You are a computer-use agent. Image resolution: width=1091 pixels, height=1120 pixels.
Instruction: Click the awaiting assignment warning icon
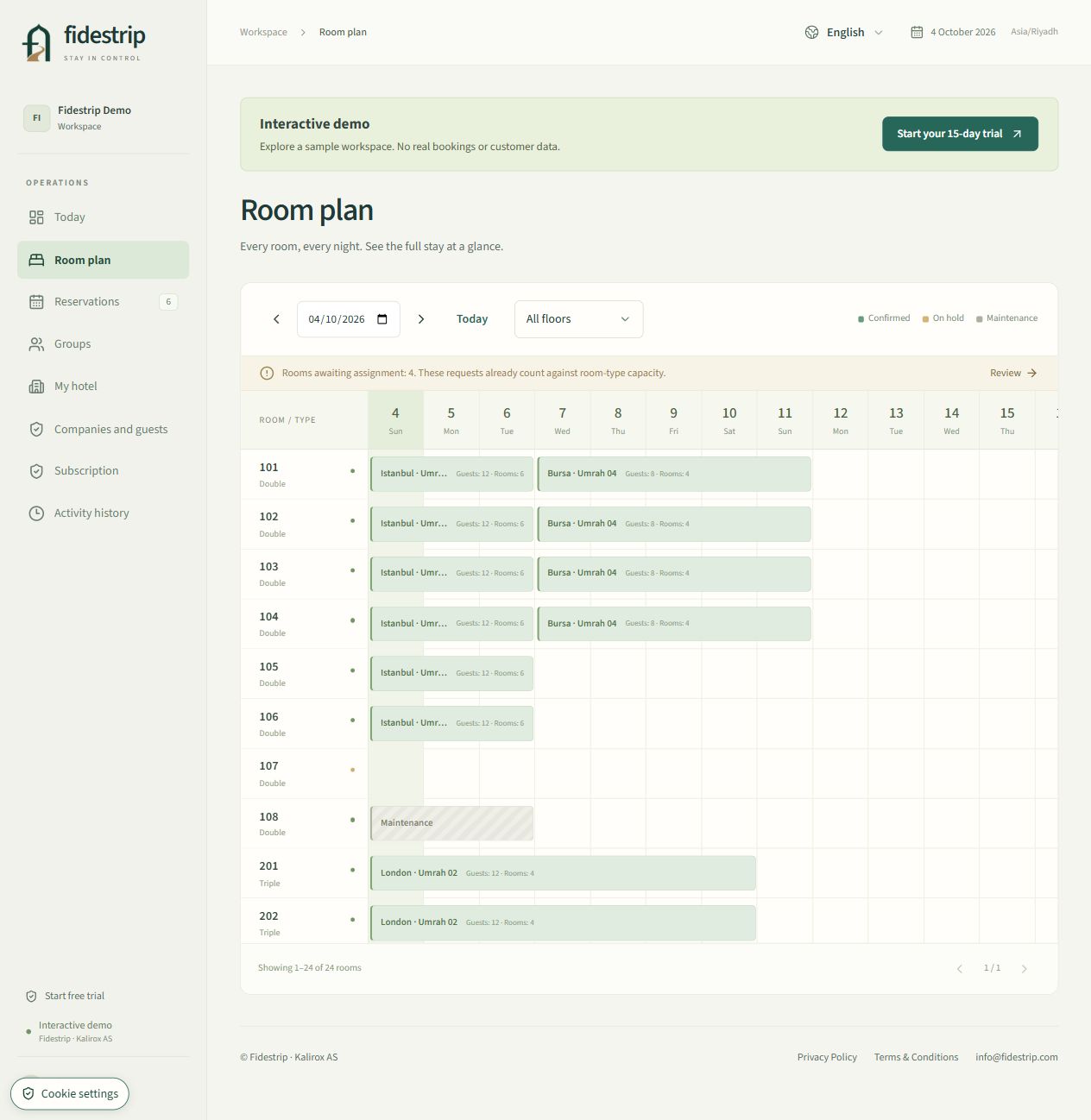(x=267, y=374)
